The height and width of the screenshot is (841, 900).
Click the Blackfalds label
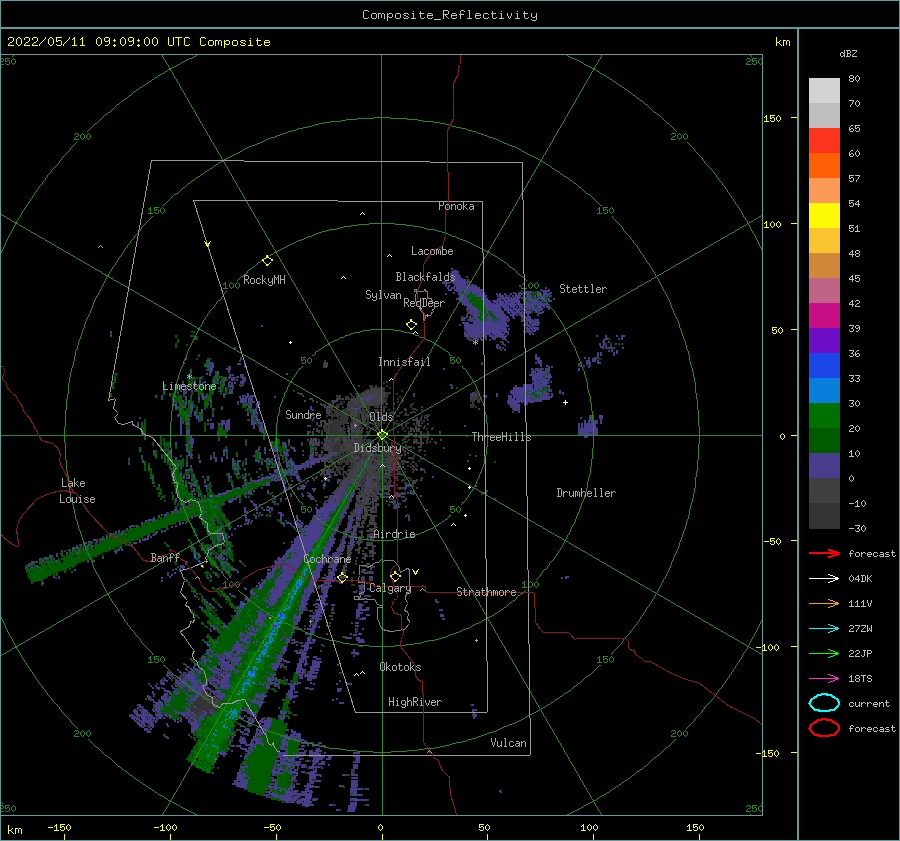click(x=425, y=277)
